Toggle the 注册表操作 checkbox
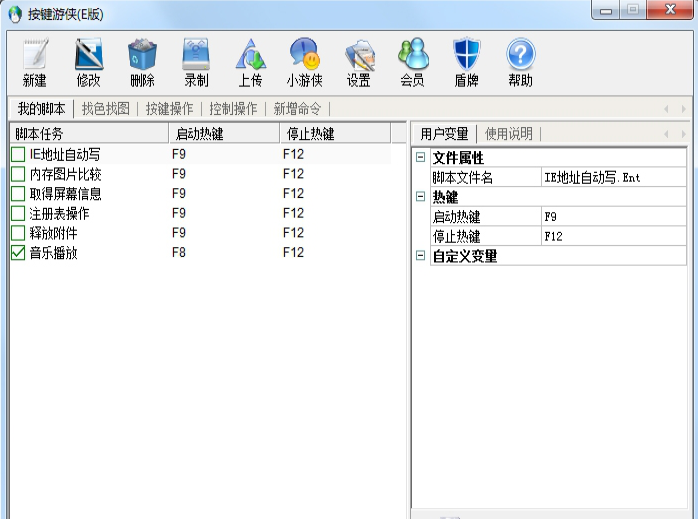 (x=18, y=213)
